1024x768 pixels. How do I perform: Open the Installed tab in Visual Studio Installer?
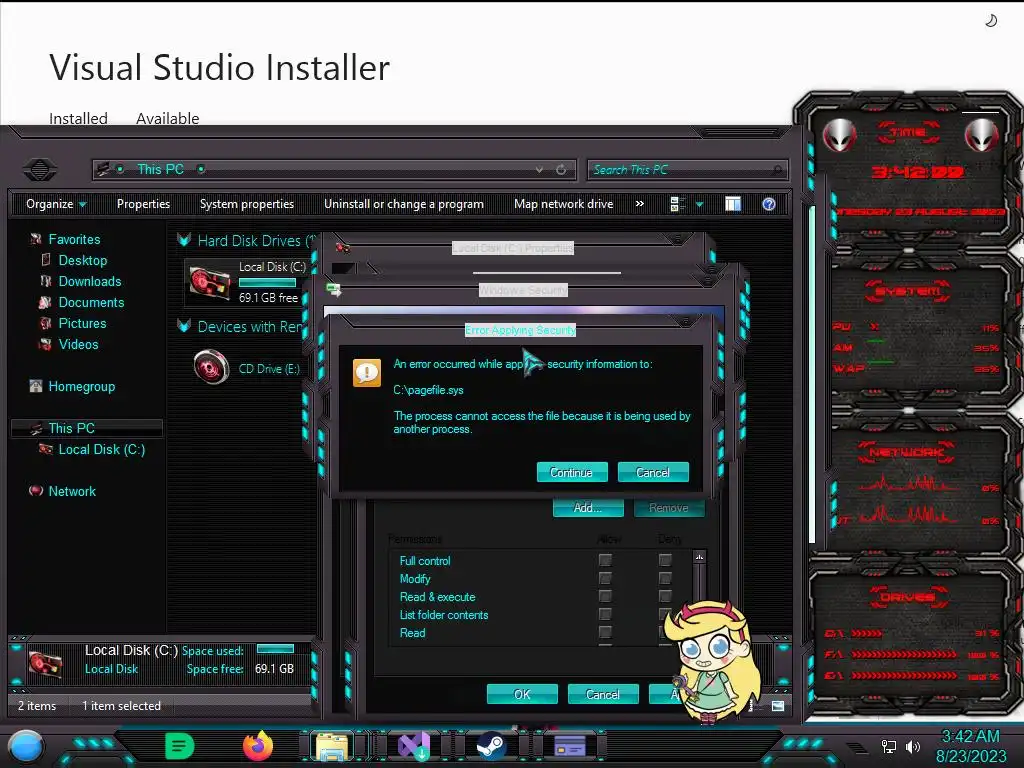coord(78,118)
